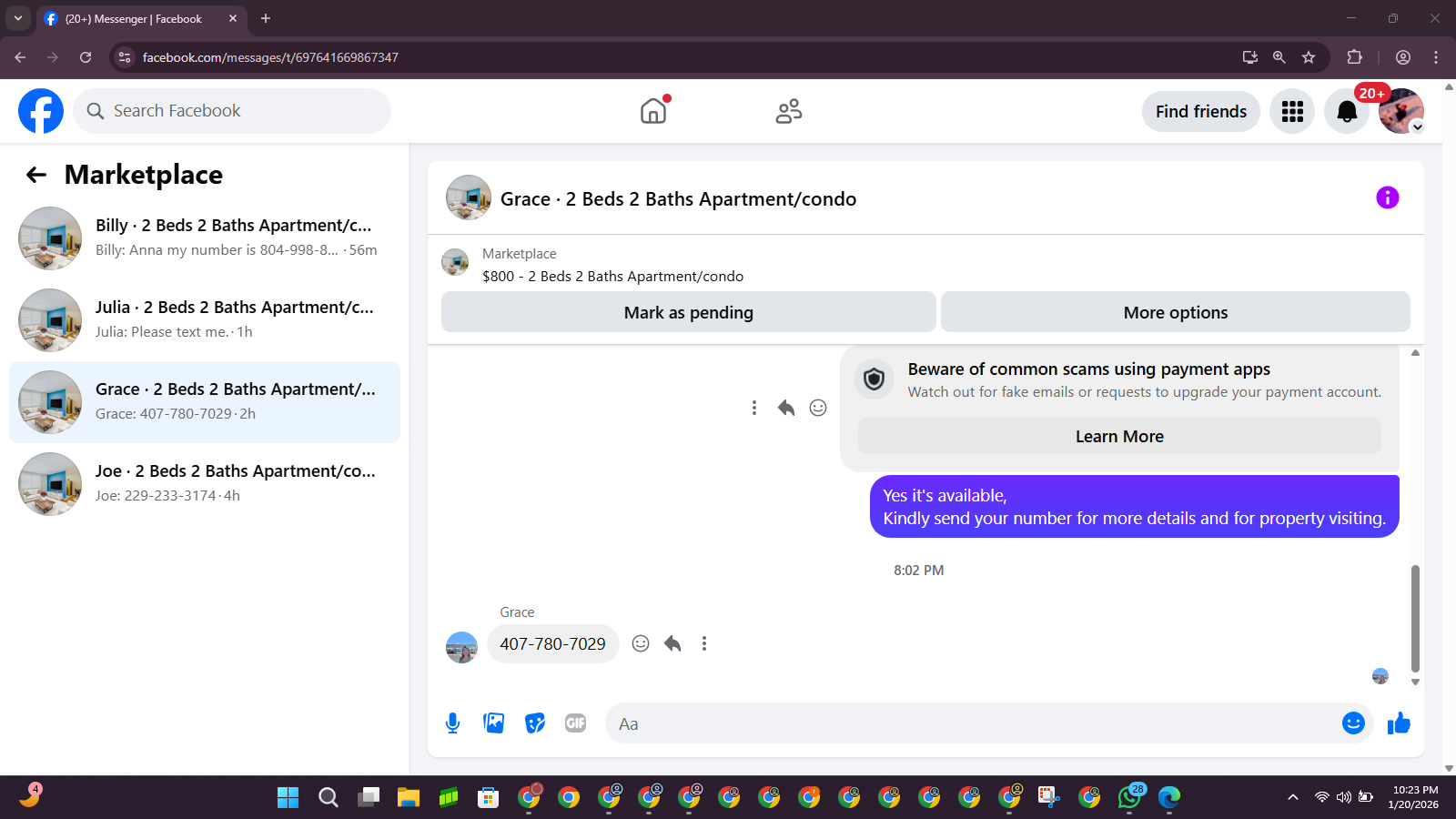The image size is (1456, 819).
Task: Click the Search Facebook field
Action: 232,111
